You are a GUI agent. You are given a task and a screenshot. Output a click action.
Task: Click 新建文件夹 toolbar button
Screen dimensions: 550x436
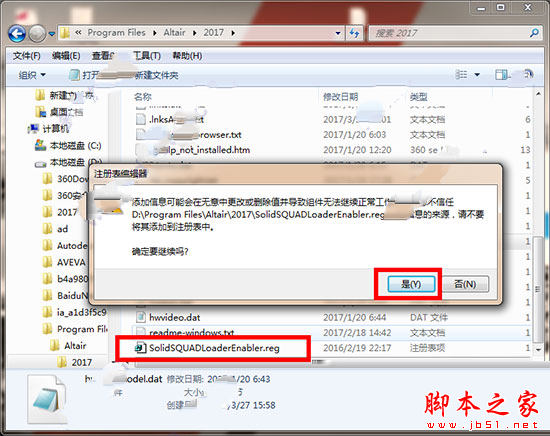coord(157,75)
